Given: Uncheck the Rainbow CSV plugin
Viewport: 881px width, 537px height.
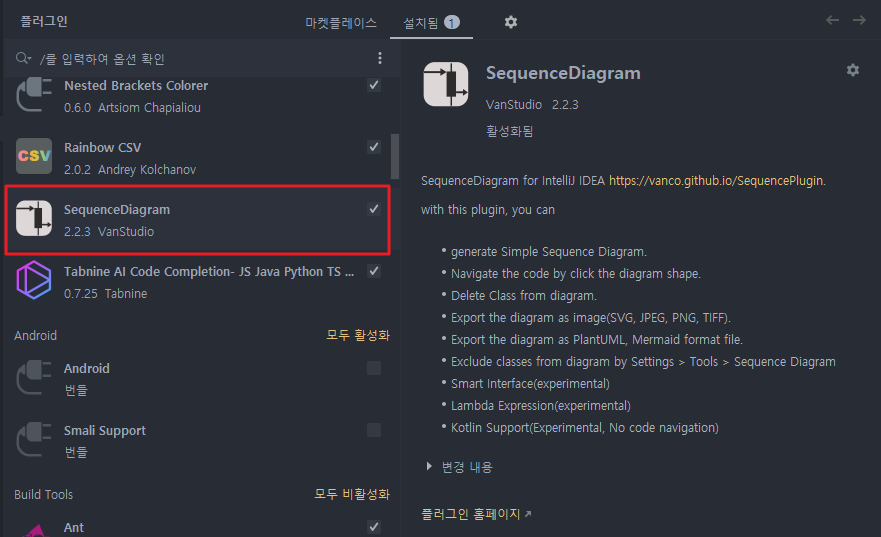Looking at the screenshot, I should 374,147.
